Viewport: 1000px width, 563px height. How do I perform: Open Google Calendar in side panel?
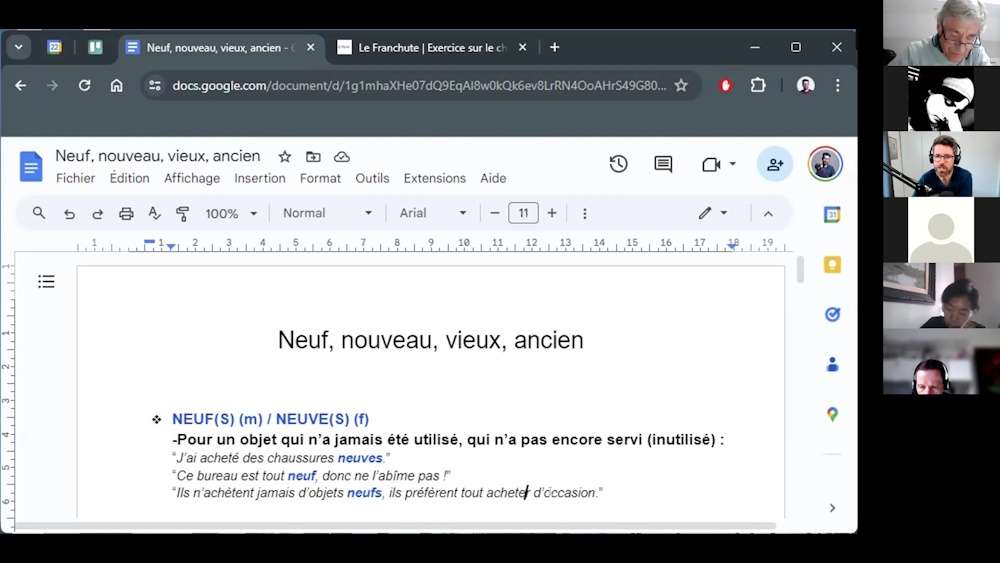832,215
